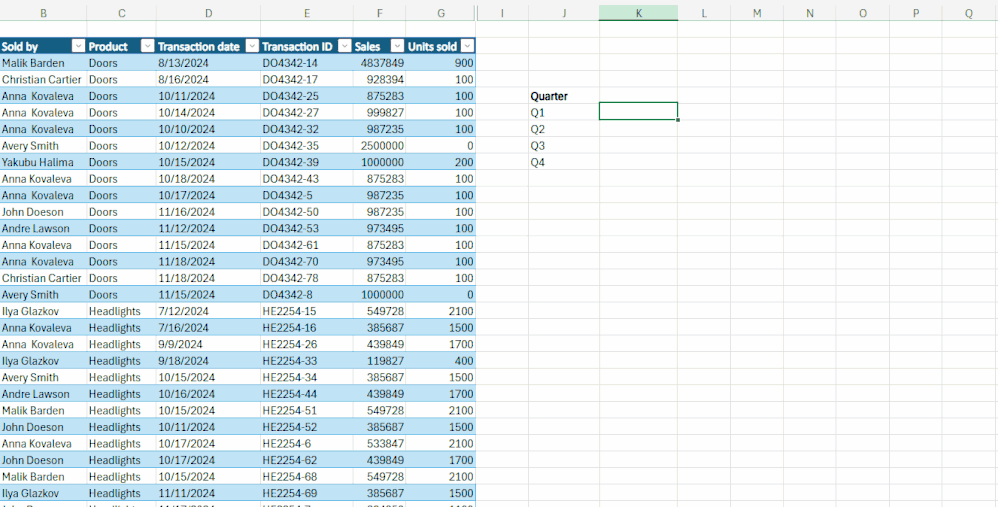
Task: Open the Transaction ID filter dropdown
Action: pos(345,46)
